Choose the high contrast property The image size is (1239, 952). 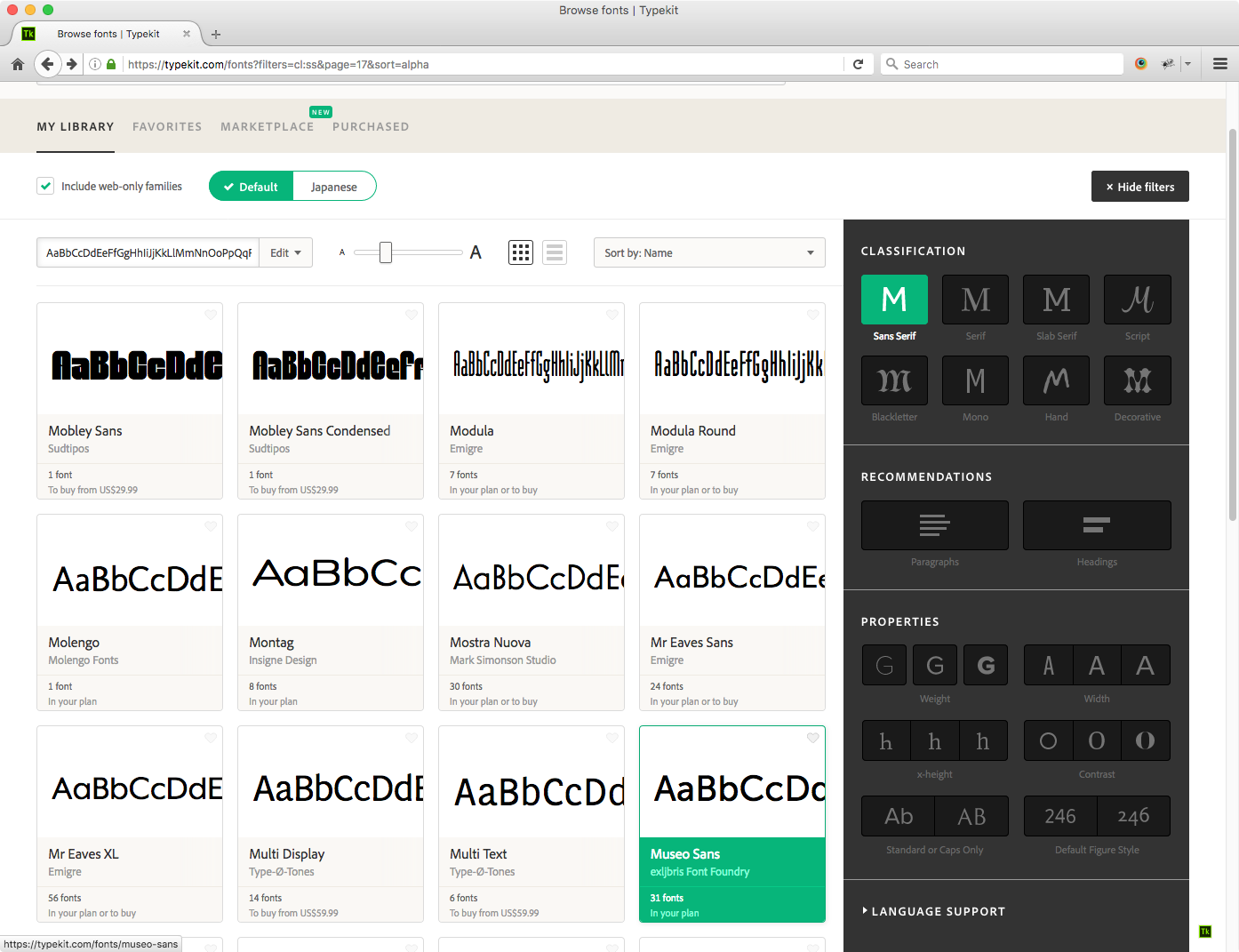(1146, 740)
